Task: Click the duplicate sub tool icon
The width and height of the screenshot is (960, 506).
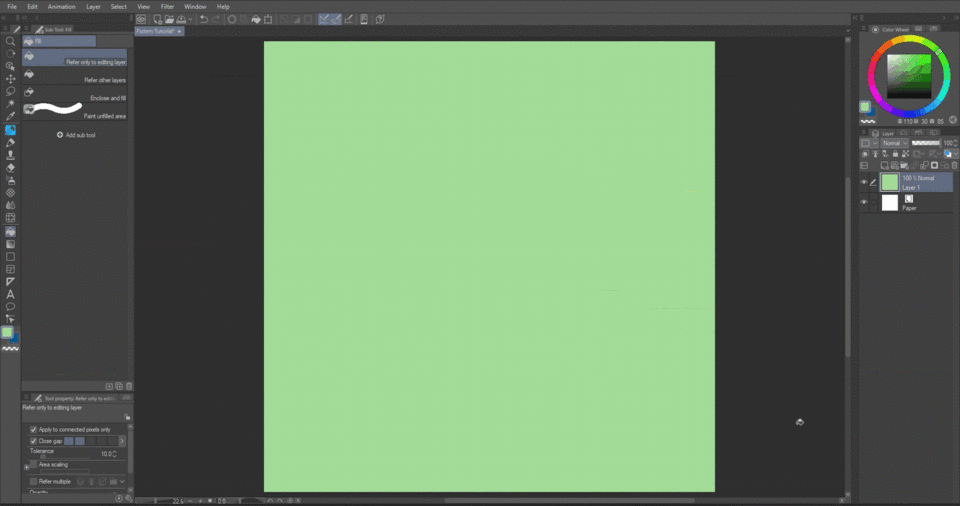Action: point(119,387)
